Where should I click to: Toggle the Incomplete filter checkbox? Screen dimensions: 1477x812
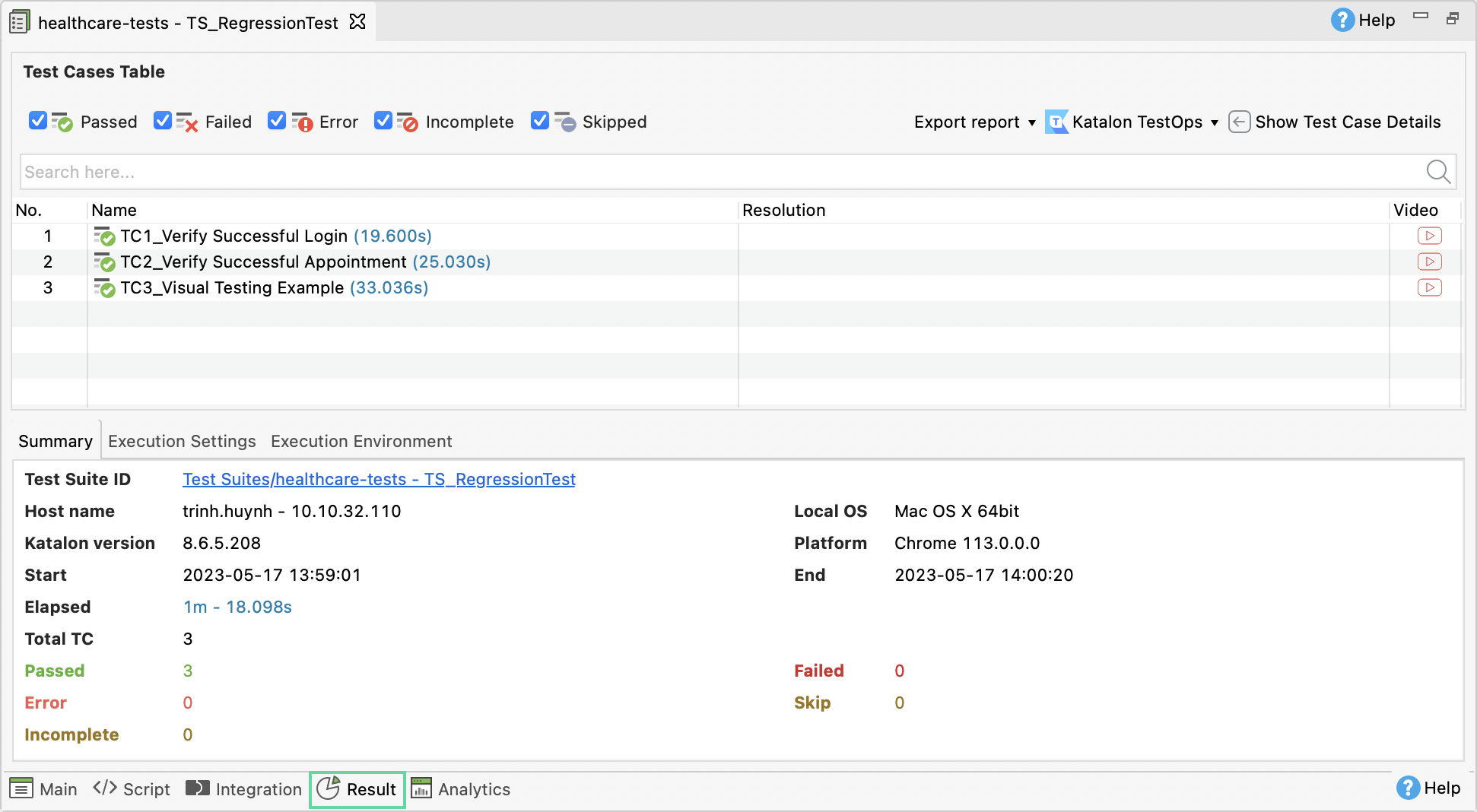pyautogui.click(x=383, y=121)
